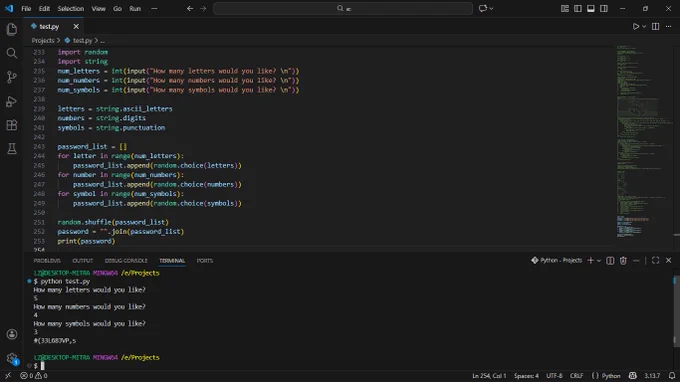The width and height of the screenshot is (680, 382).
Task: Open the Edit menu
Action: coord(44,9)
